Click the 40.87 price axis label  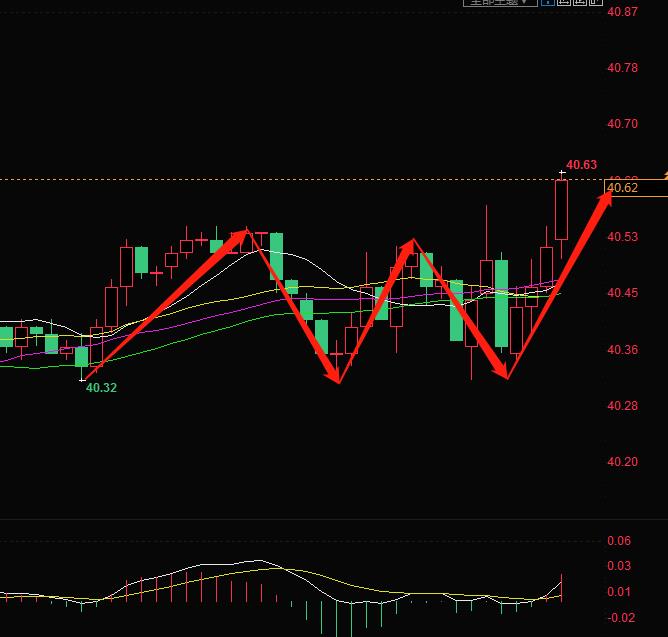[622, 12]
